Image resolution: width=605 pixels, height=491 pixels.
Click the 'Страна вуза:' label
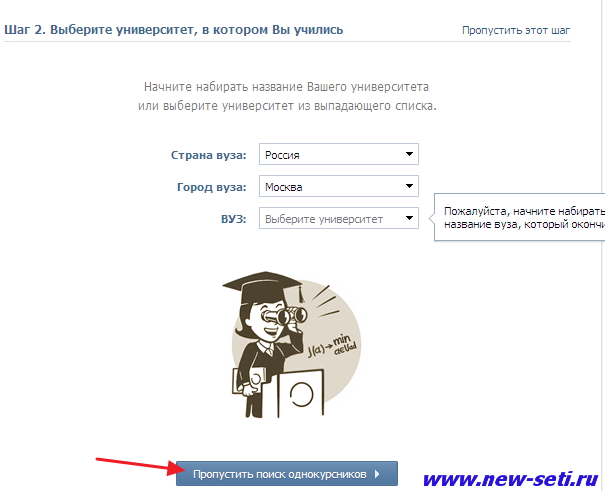(x=208, y=155)
